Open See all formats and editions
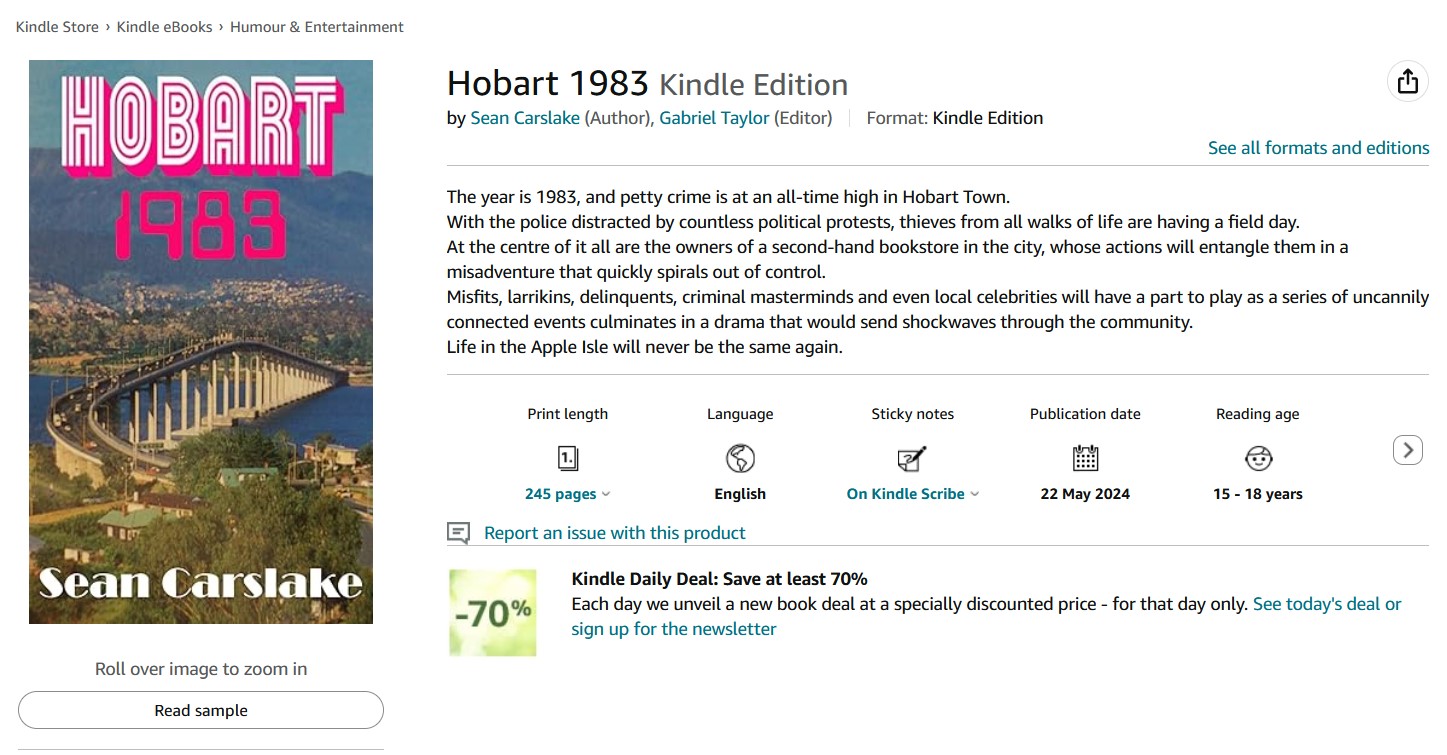 1318,147
